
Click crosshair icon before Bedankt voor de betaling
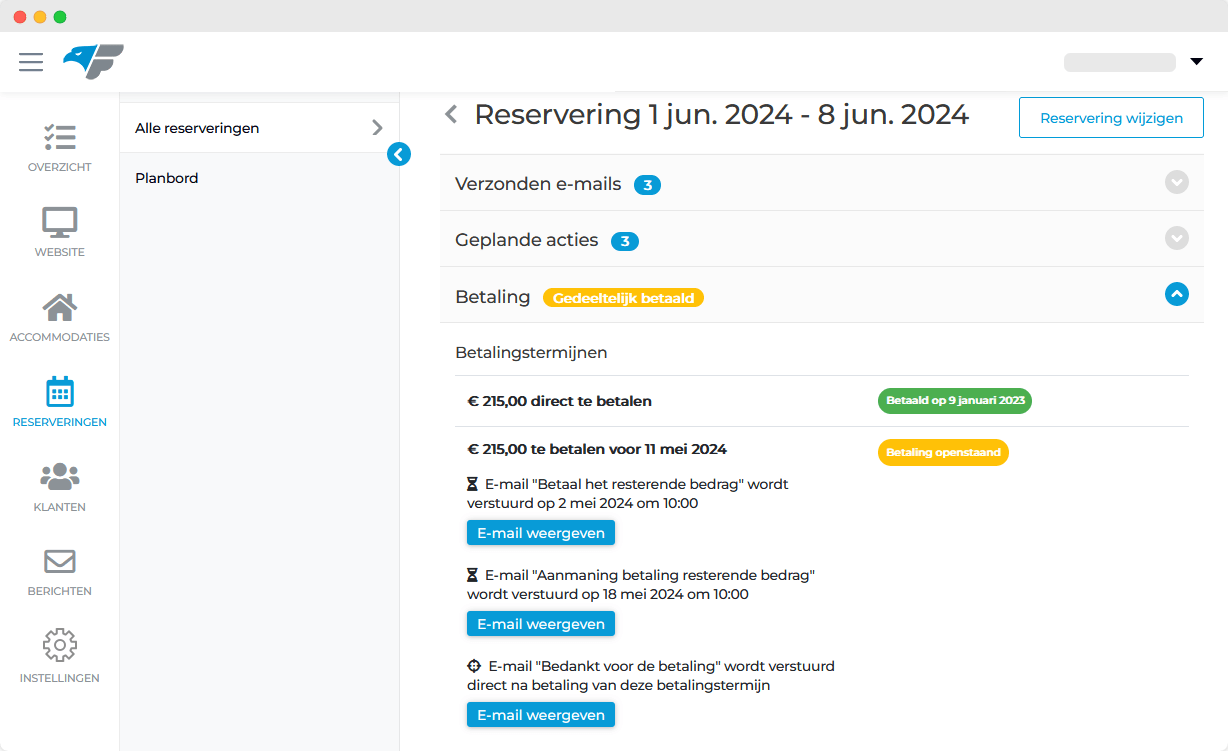pos(474,666)
